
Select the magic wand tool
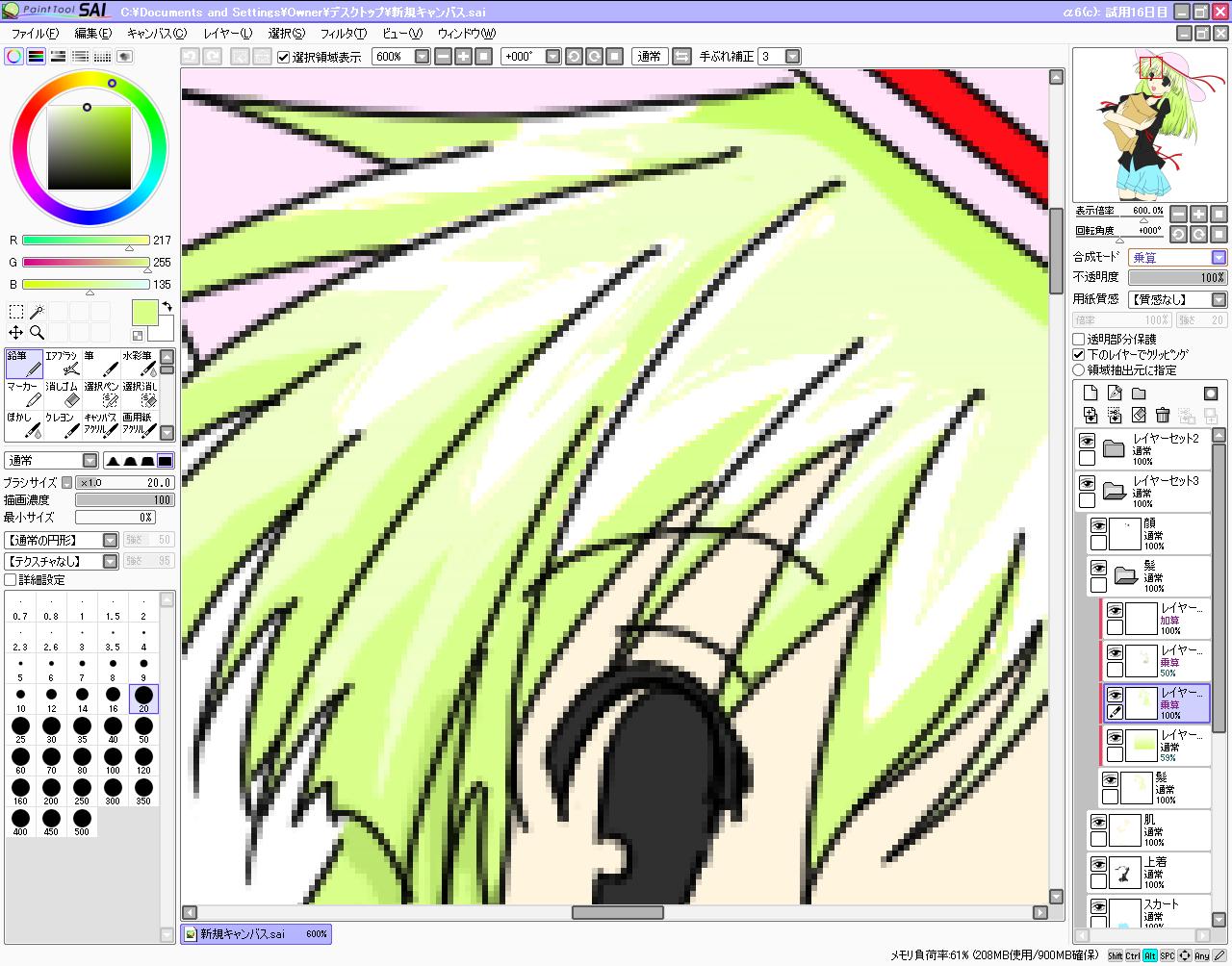tap(37, 312)
